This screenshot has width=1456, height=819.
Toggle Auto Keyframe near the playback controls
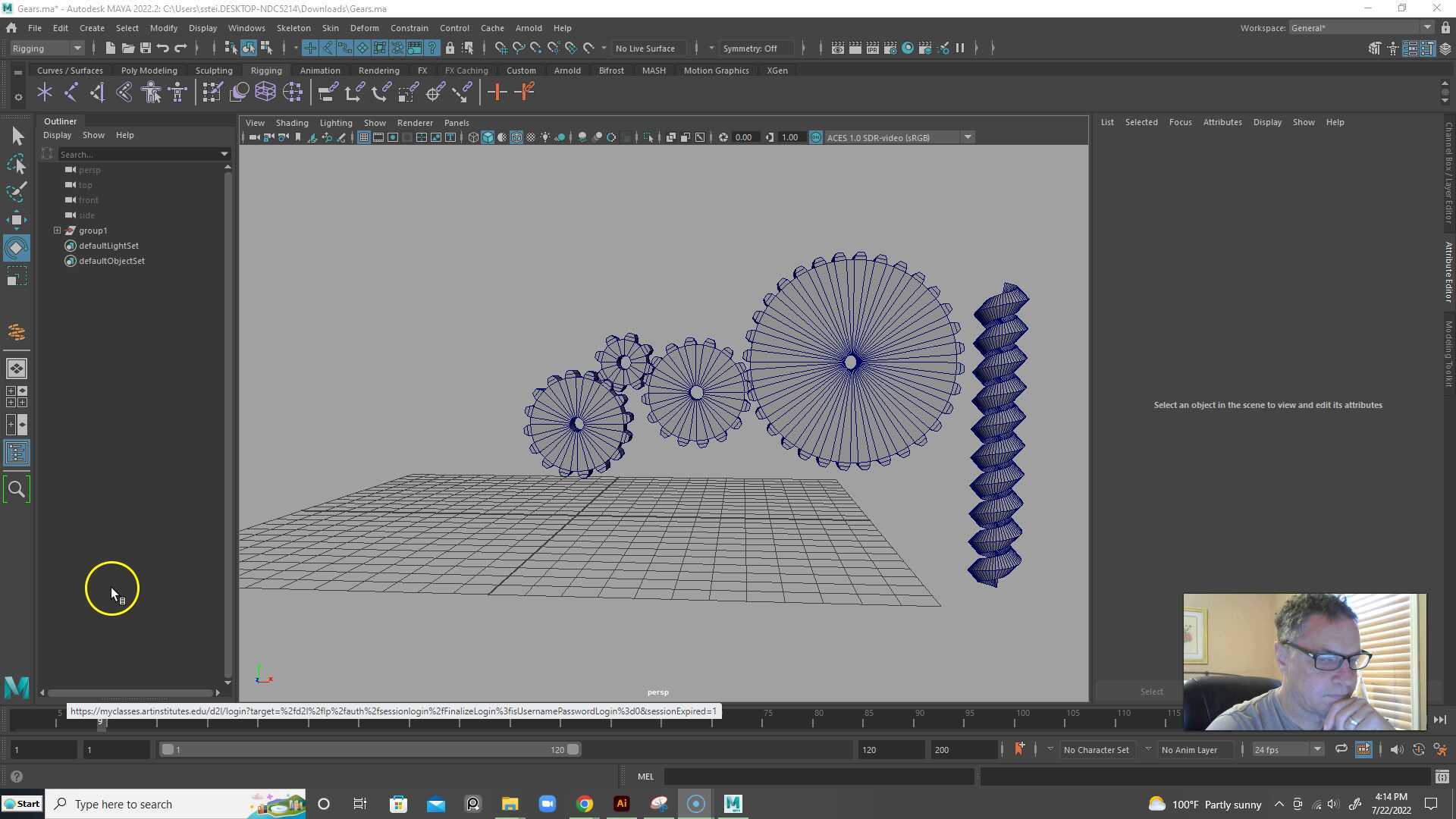1020,749
